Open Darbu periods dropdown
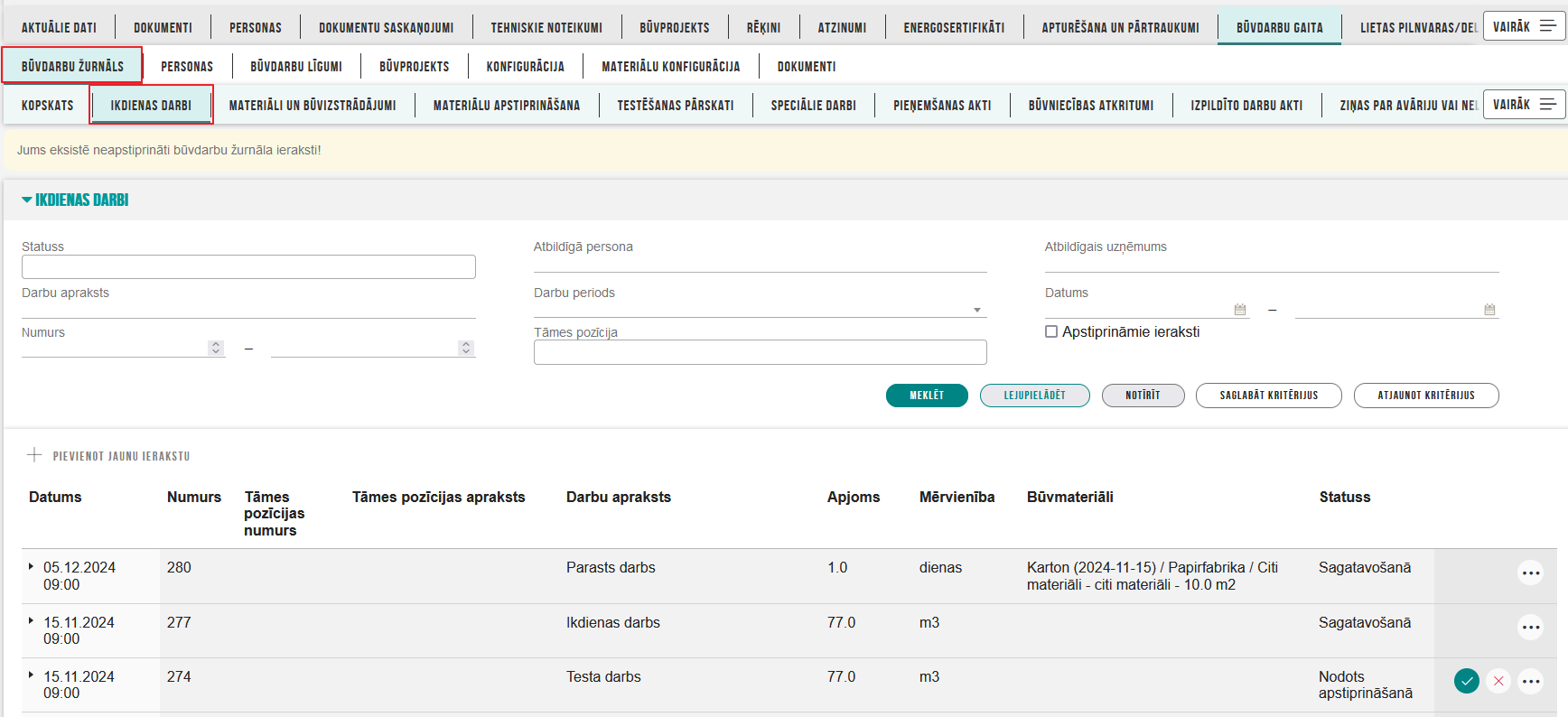The image size is (1568, 717). tap(976, 310)
